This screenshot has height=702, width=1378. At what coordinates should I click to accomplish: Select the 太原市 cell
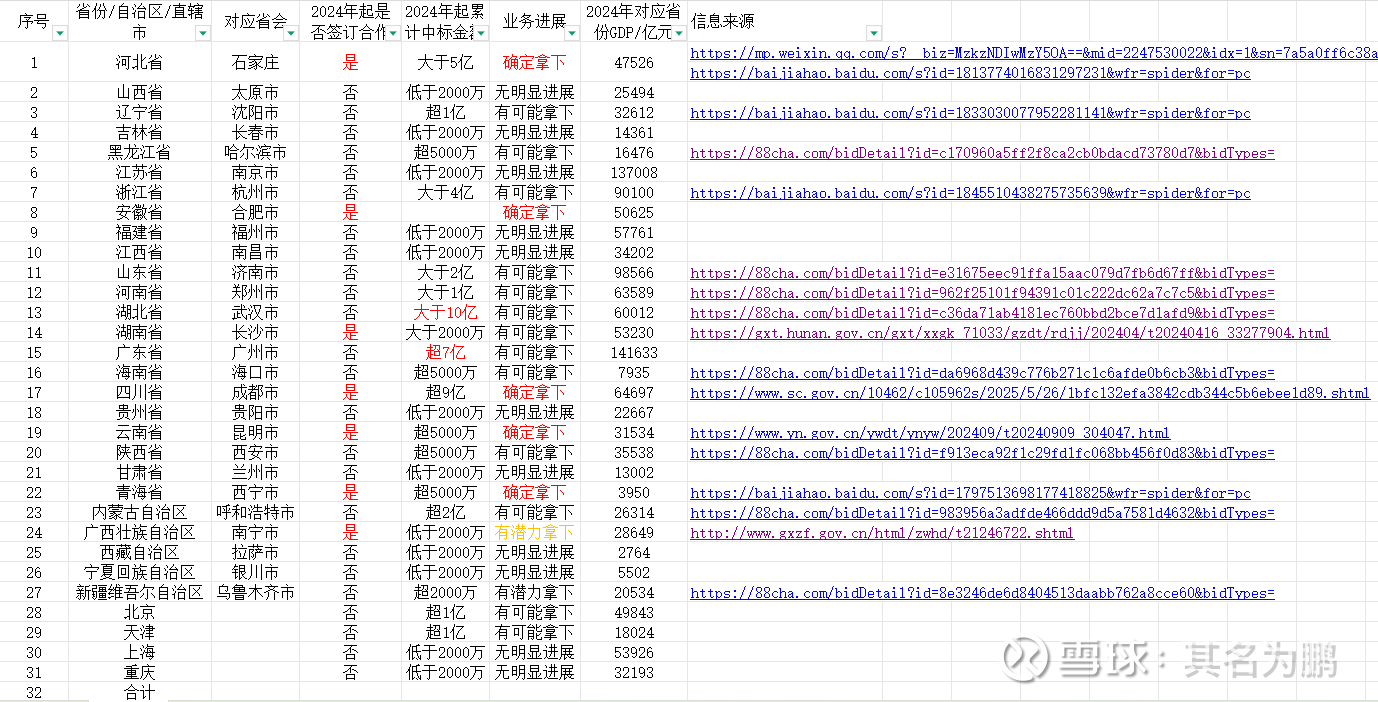[x=255, y=92]
